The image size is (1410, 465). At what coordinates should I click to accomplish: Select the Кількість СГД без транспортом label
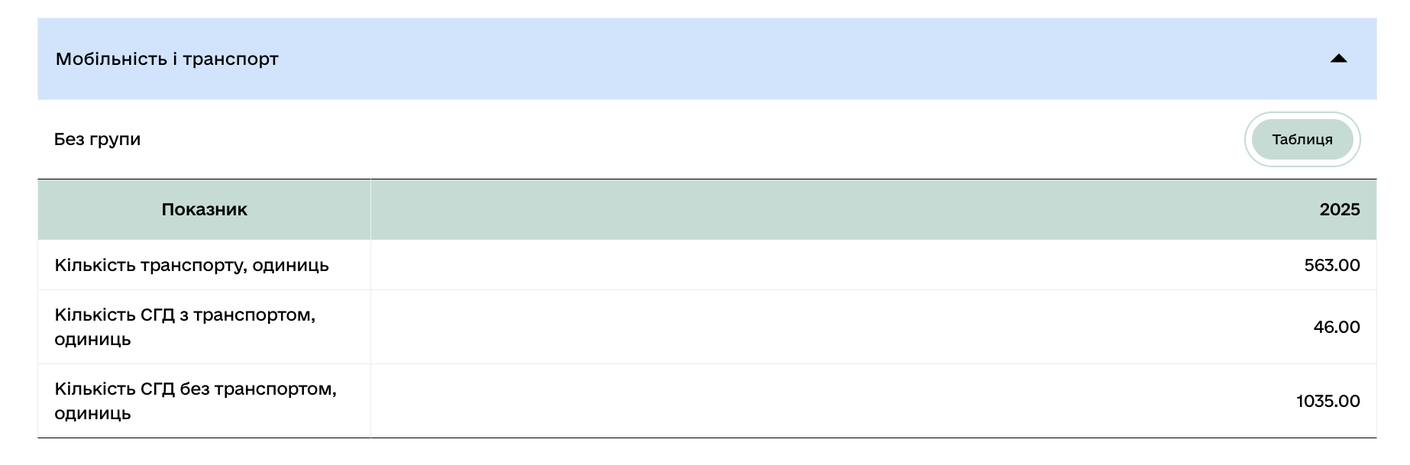[195, 389]
